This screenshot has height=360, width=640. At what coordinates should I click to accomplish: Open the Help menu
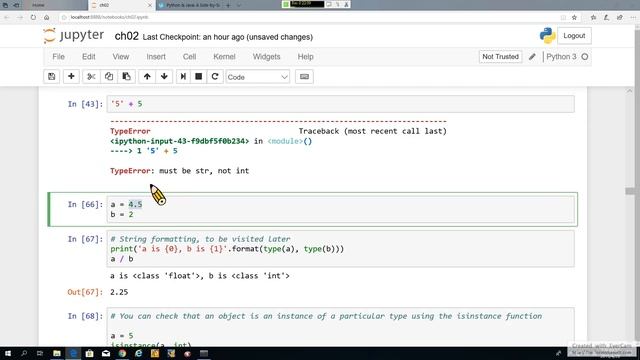click(305, 57)
